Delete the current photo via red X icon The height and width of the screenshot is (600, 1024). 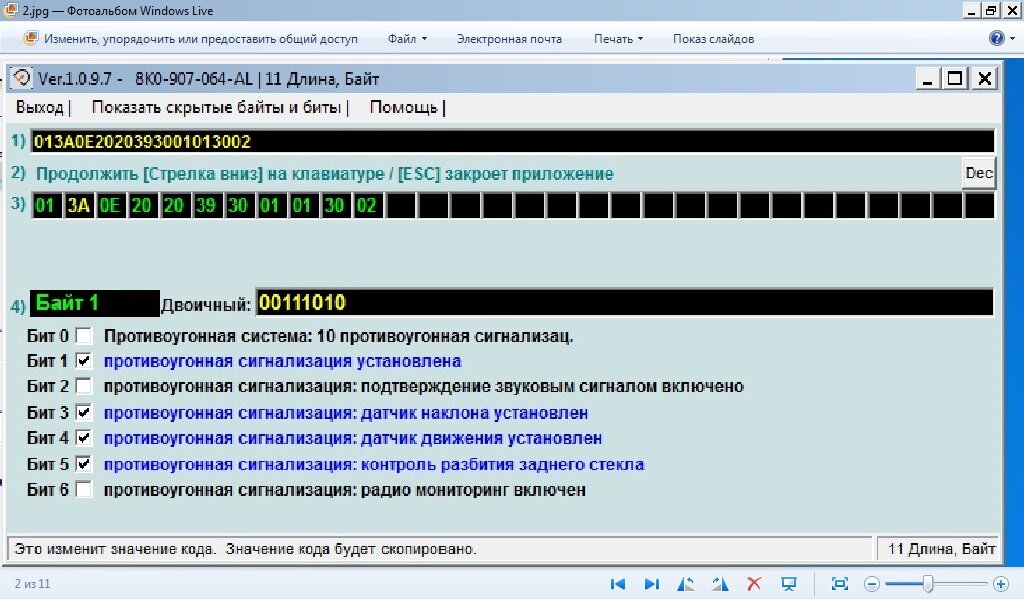click(x=753, y=583)
